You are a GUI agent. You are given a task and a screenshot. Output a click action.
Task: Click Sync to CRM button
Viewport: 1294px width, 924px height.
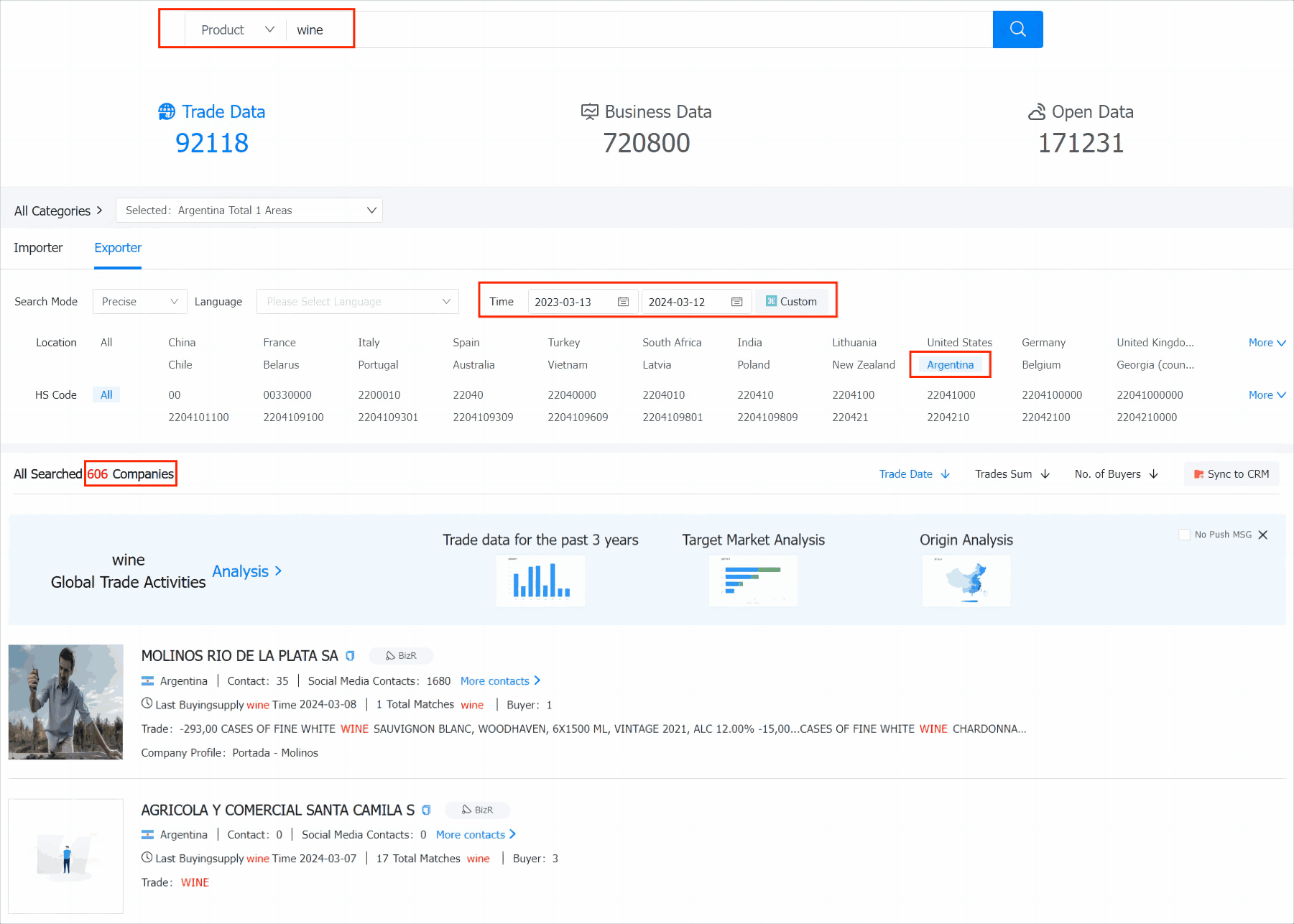pos(1231,474)
